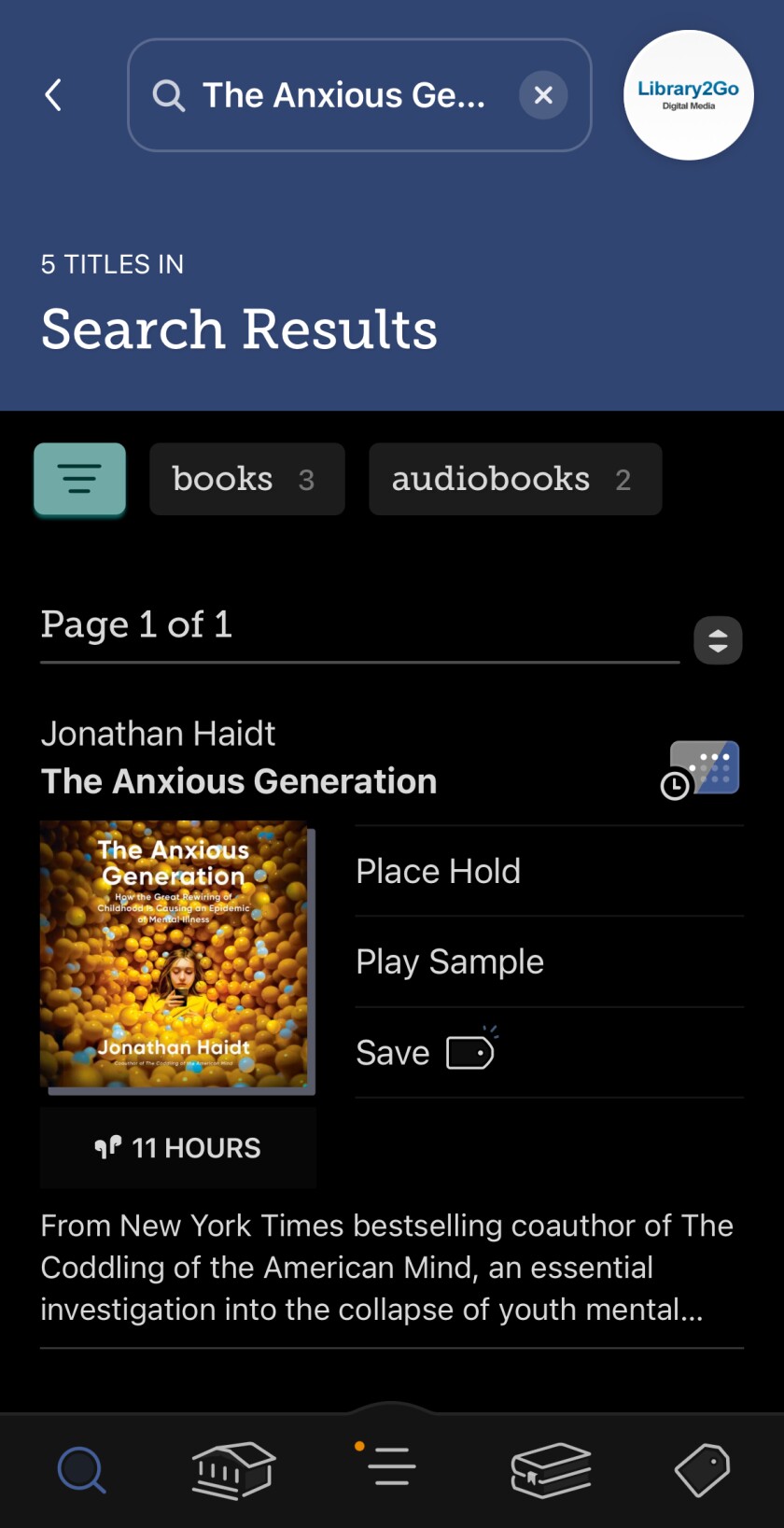This screenshot has width=784, height=1528.
Task: Place Hold on the audiobook
Action: (439, 871)
